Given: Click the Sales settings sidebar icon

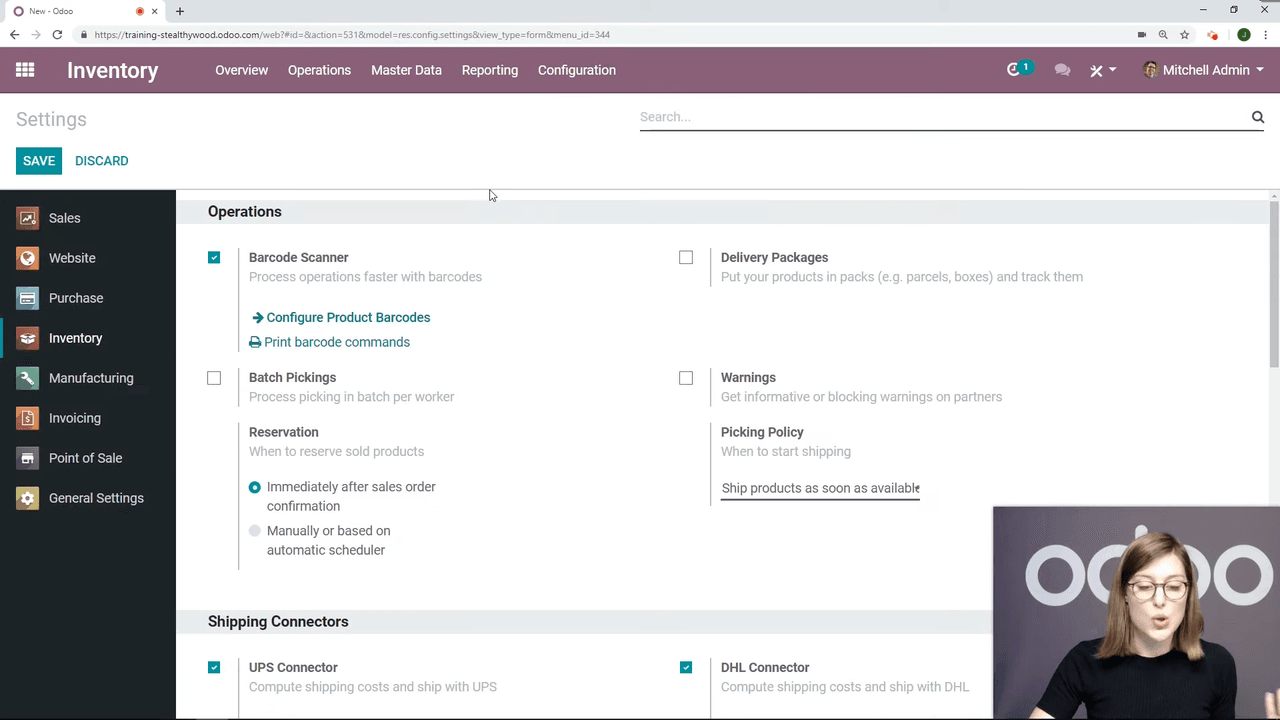Looking at the screenshot, I should [28, 218].
